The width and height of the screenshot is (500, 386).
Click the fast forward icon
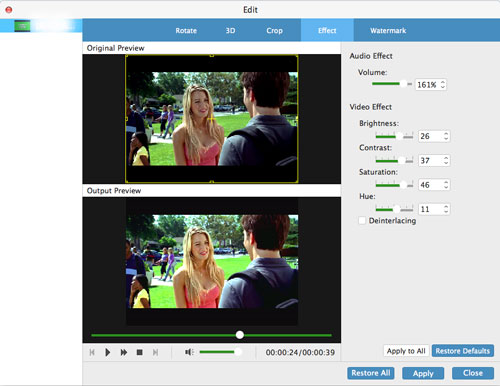124,352
